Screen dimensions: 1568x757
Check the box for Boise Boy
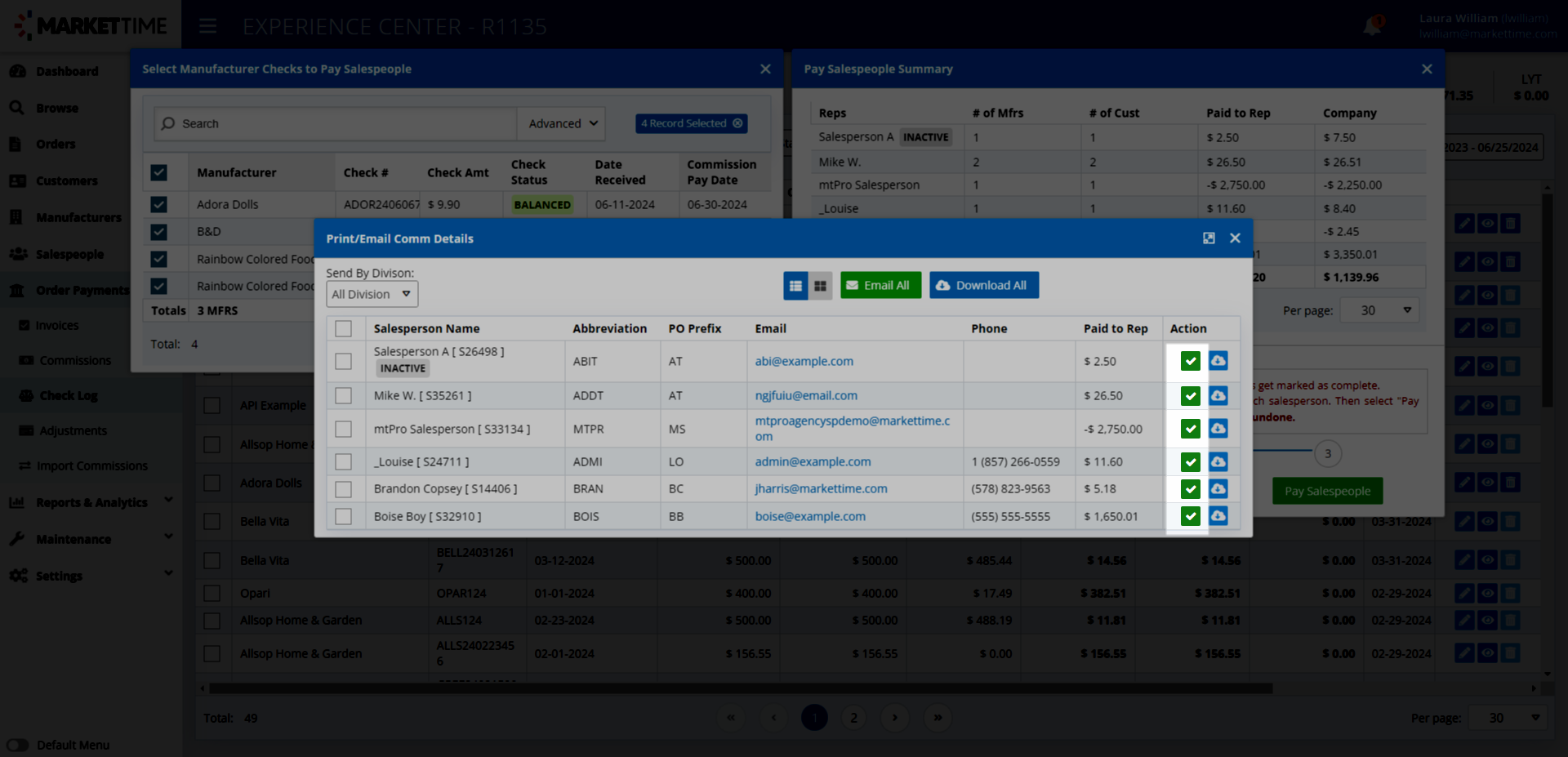(x=344, y=516)
